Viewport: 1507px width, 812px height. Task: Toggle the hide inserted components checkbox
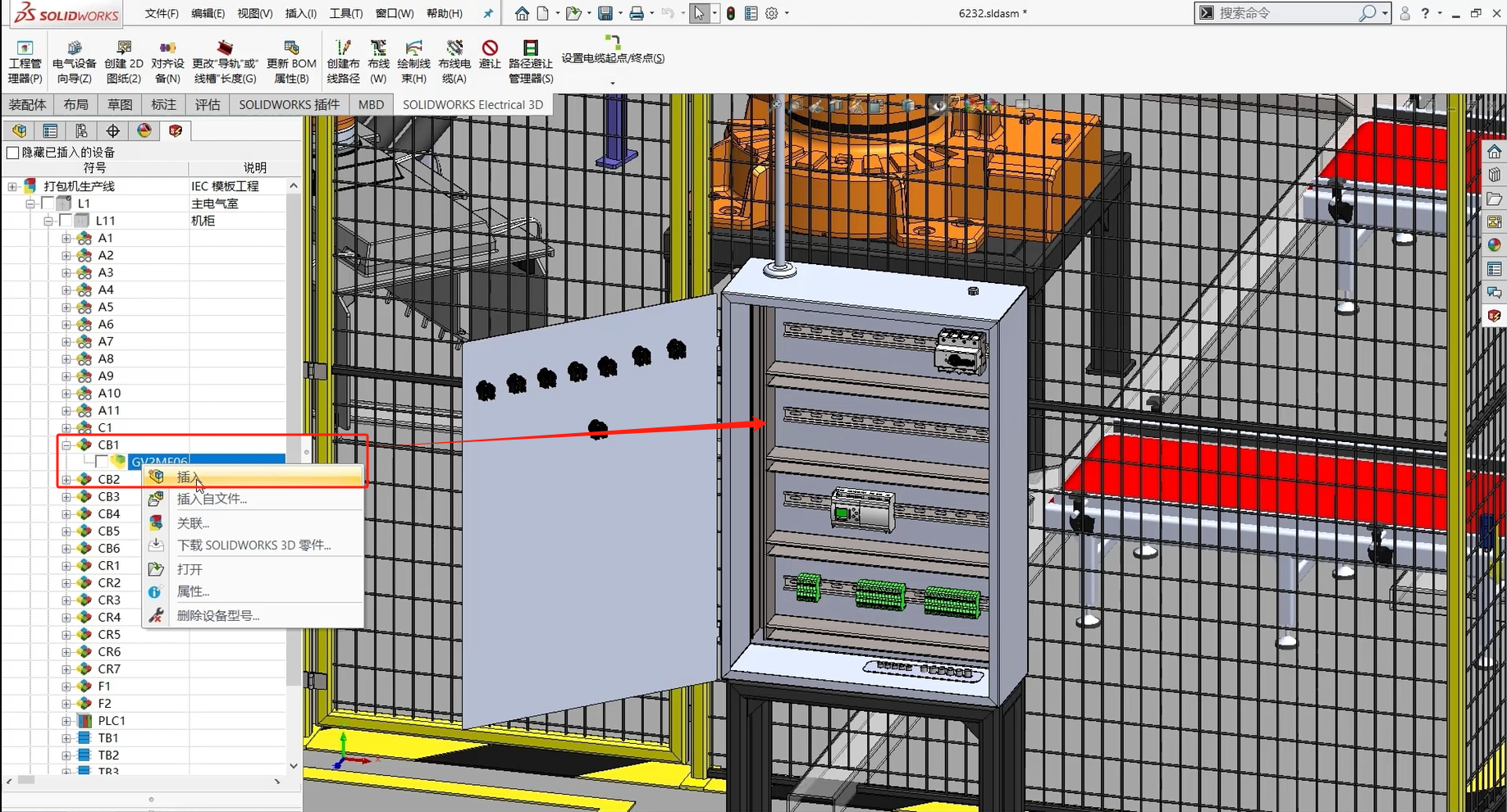pos(13,153)
